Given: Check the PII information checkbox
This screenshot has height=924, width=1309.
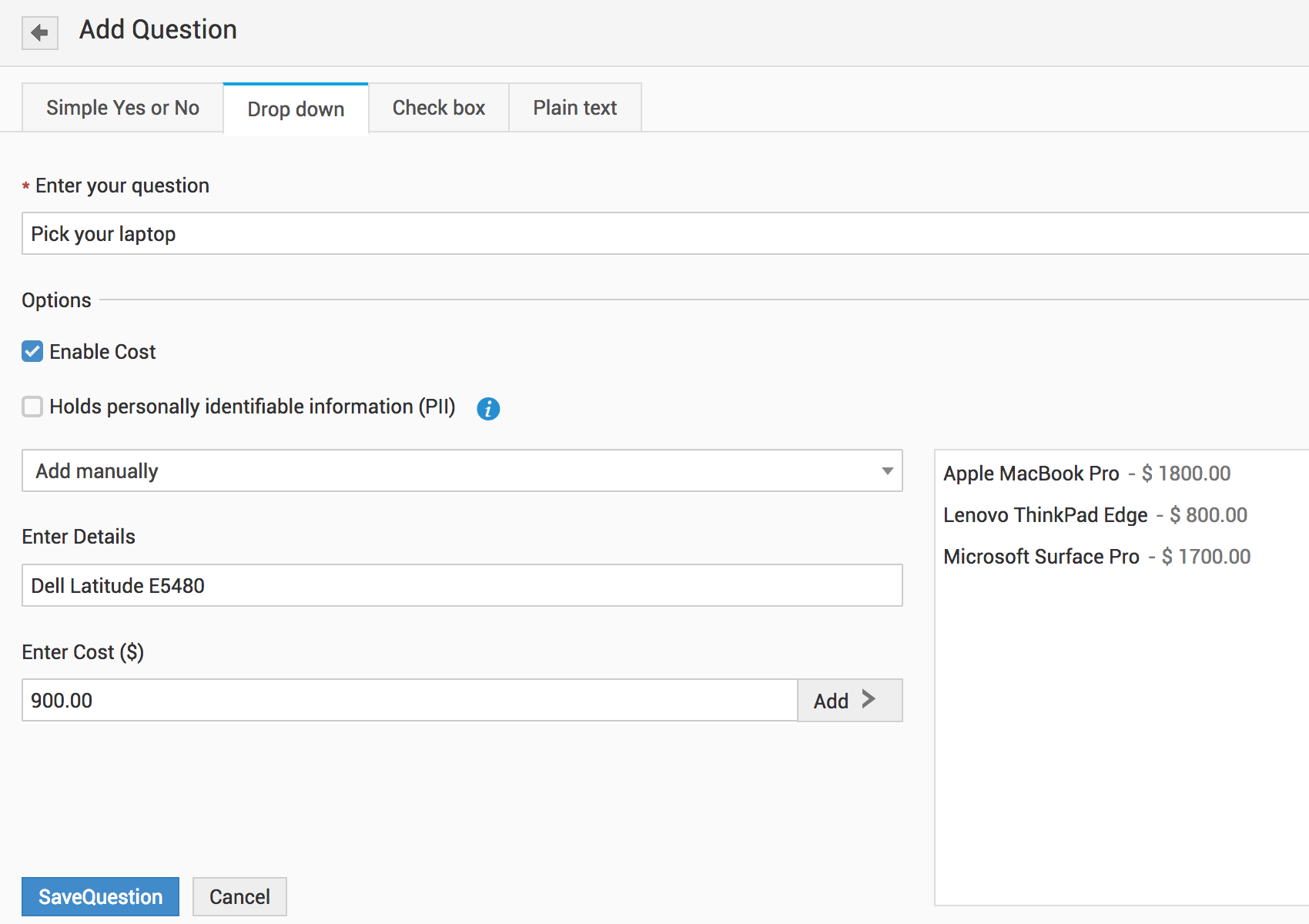Looking at the screenshot, I should pyautogui.click(x=32, y=407).
